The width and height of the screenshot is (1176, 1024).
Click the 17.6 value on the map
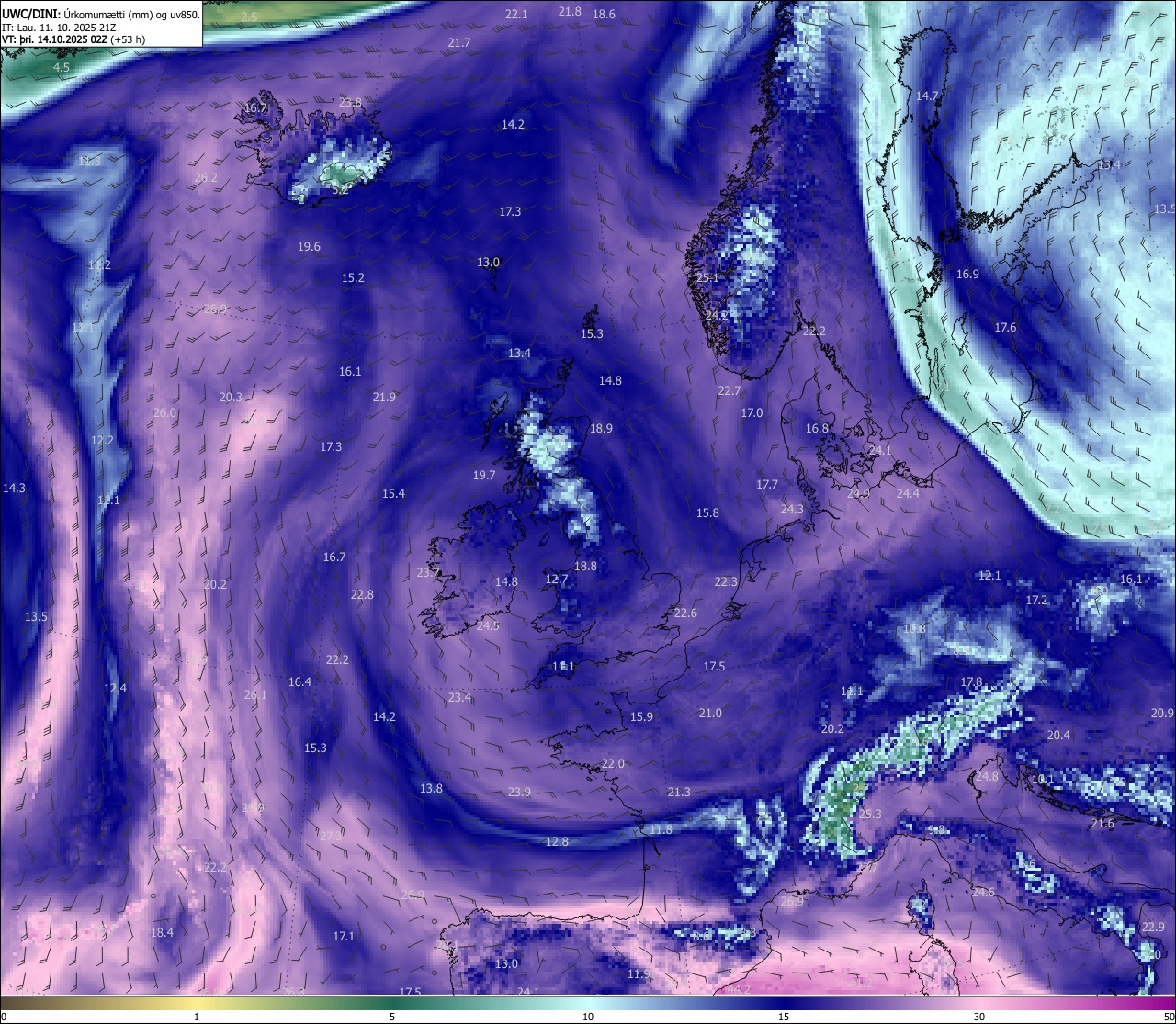point(1005,327)
